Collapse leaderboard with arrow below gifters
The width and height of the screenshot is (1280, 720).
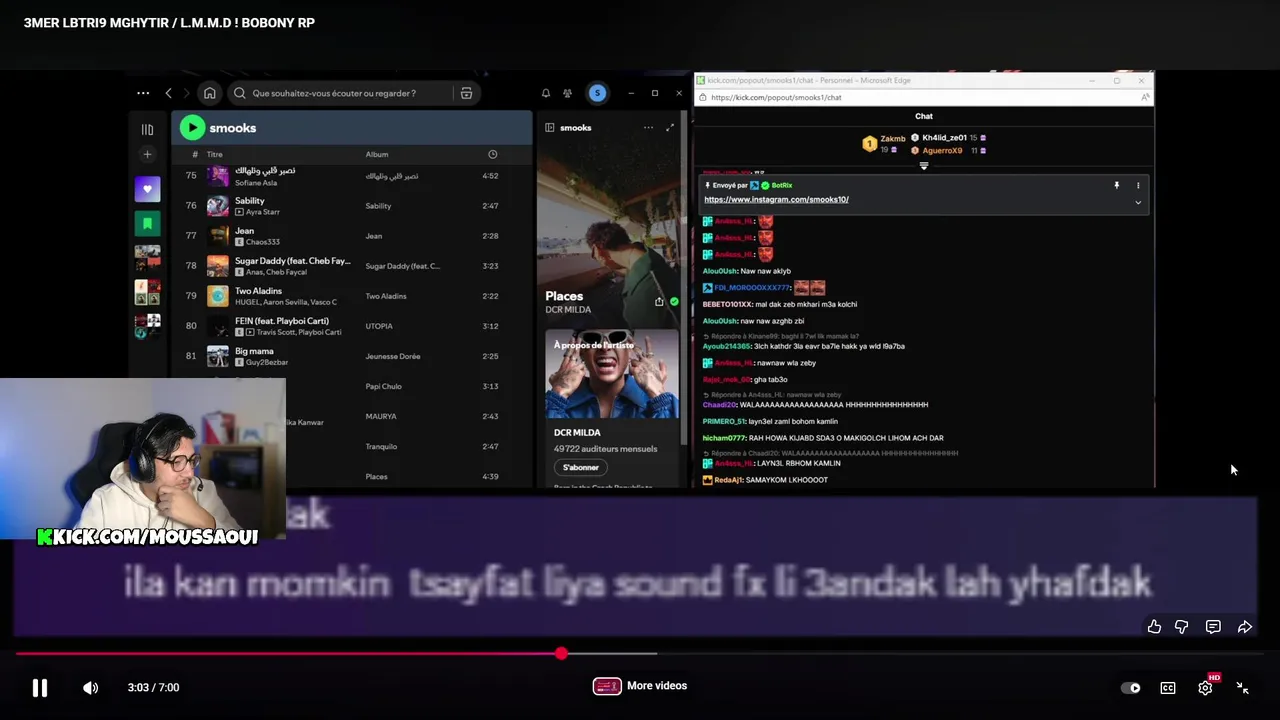click(924, 166)
